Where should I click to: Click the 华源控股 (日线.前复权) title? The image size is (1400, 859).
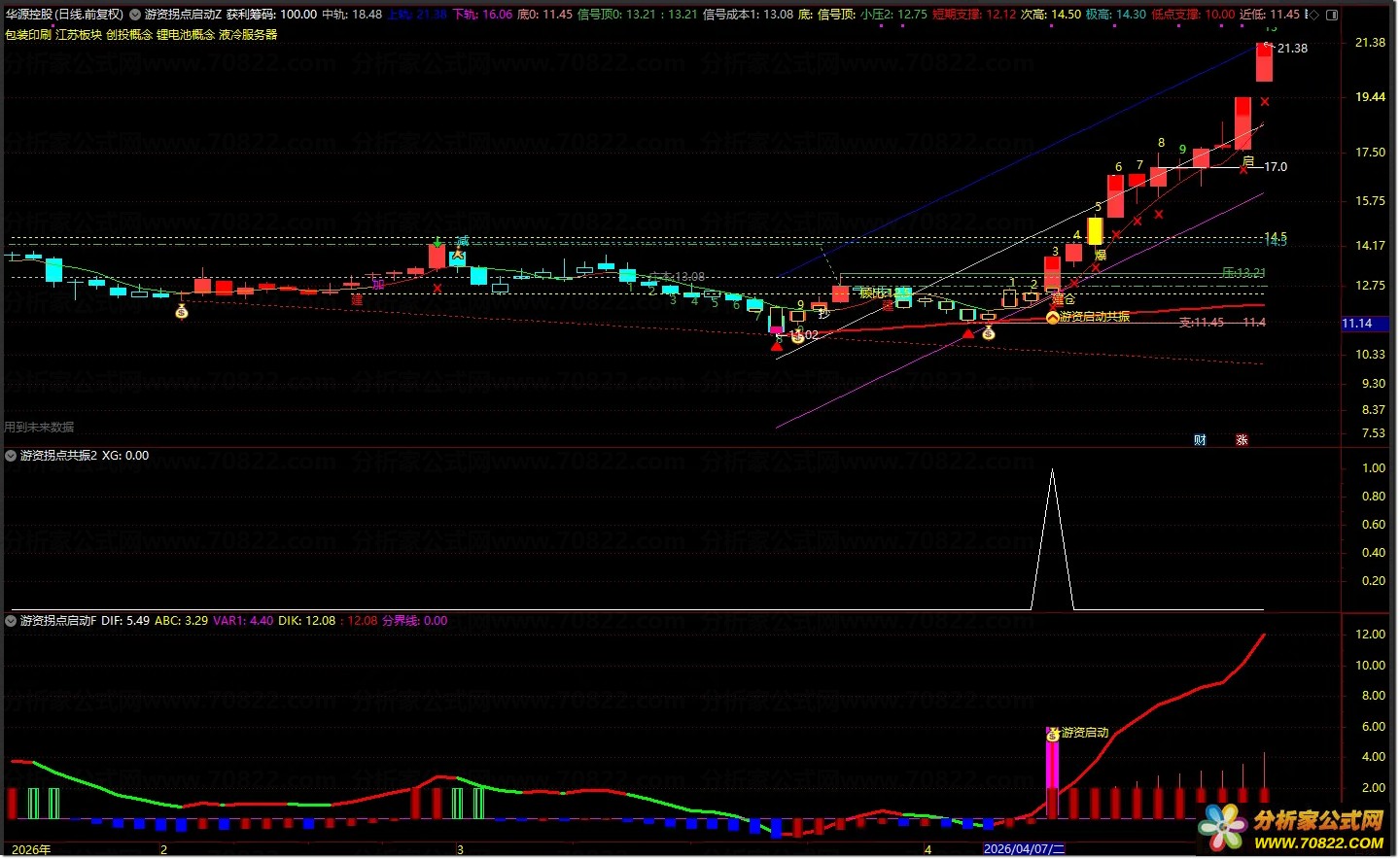coord(65,15)
